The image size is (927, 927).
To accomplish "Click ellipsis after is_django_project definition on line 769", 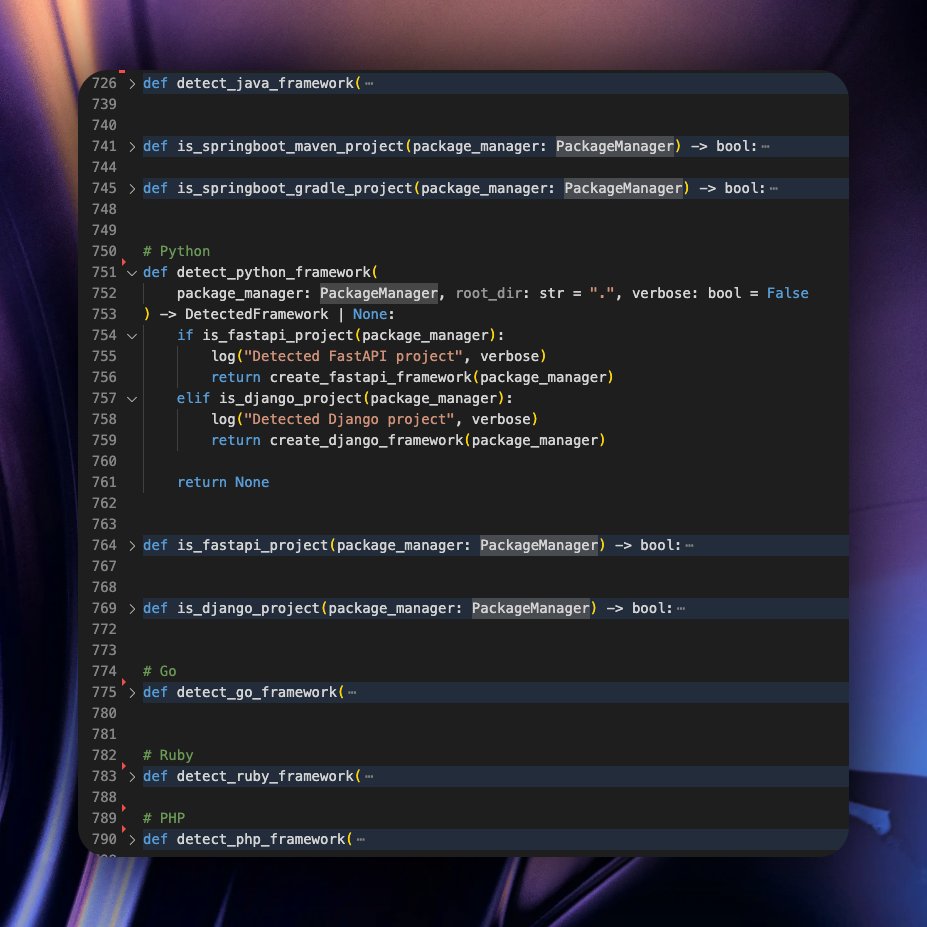I will pos(681,608).
